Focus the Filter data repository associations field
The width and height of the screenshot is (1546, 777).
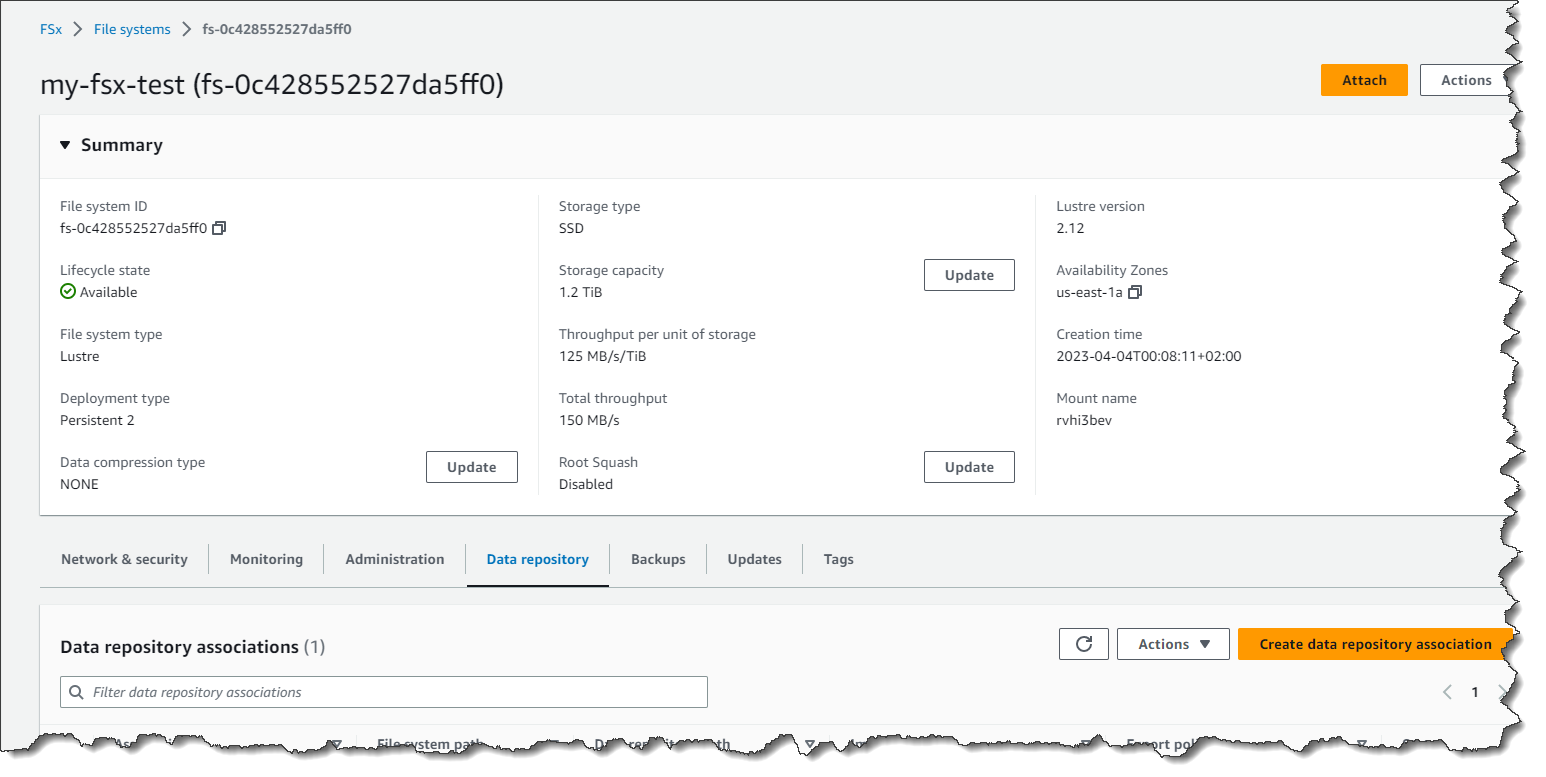point(384,692)
